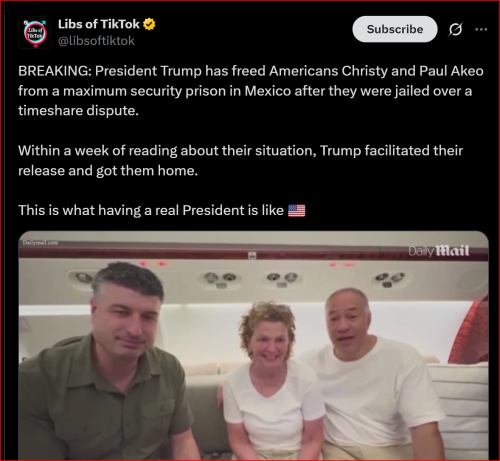Click the "timeshare dispute." text line
The height and width of the screenshot is (461, 500).
(78, 111)
